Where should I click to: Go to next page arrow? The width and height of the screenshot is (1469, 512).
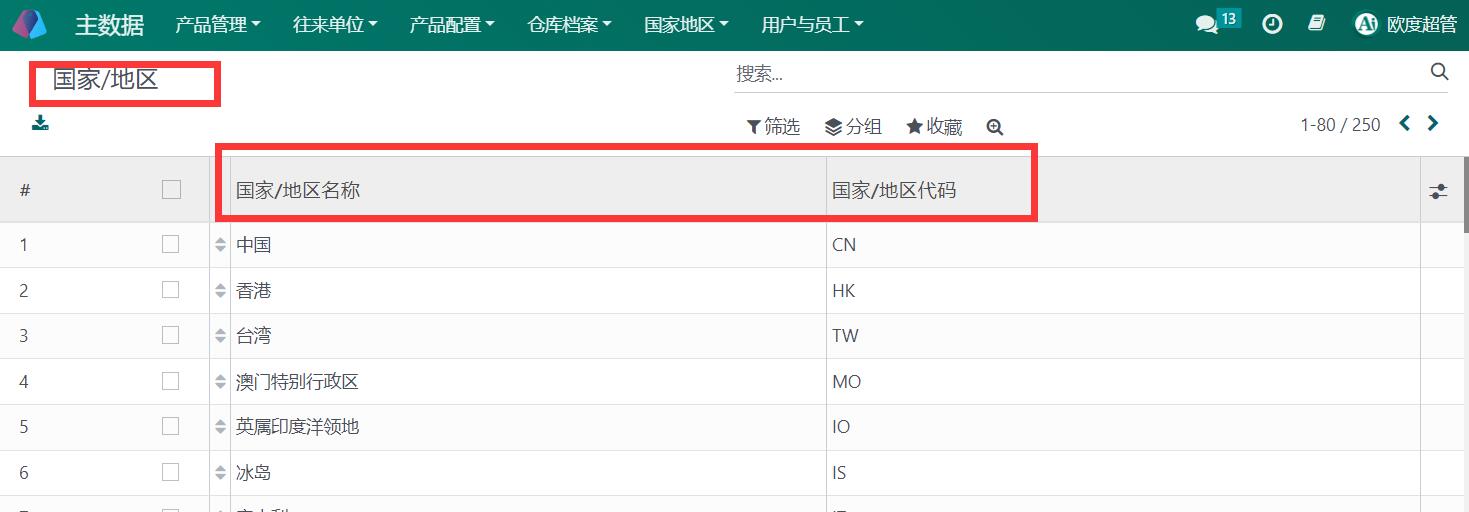coord(1433,123)
